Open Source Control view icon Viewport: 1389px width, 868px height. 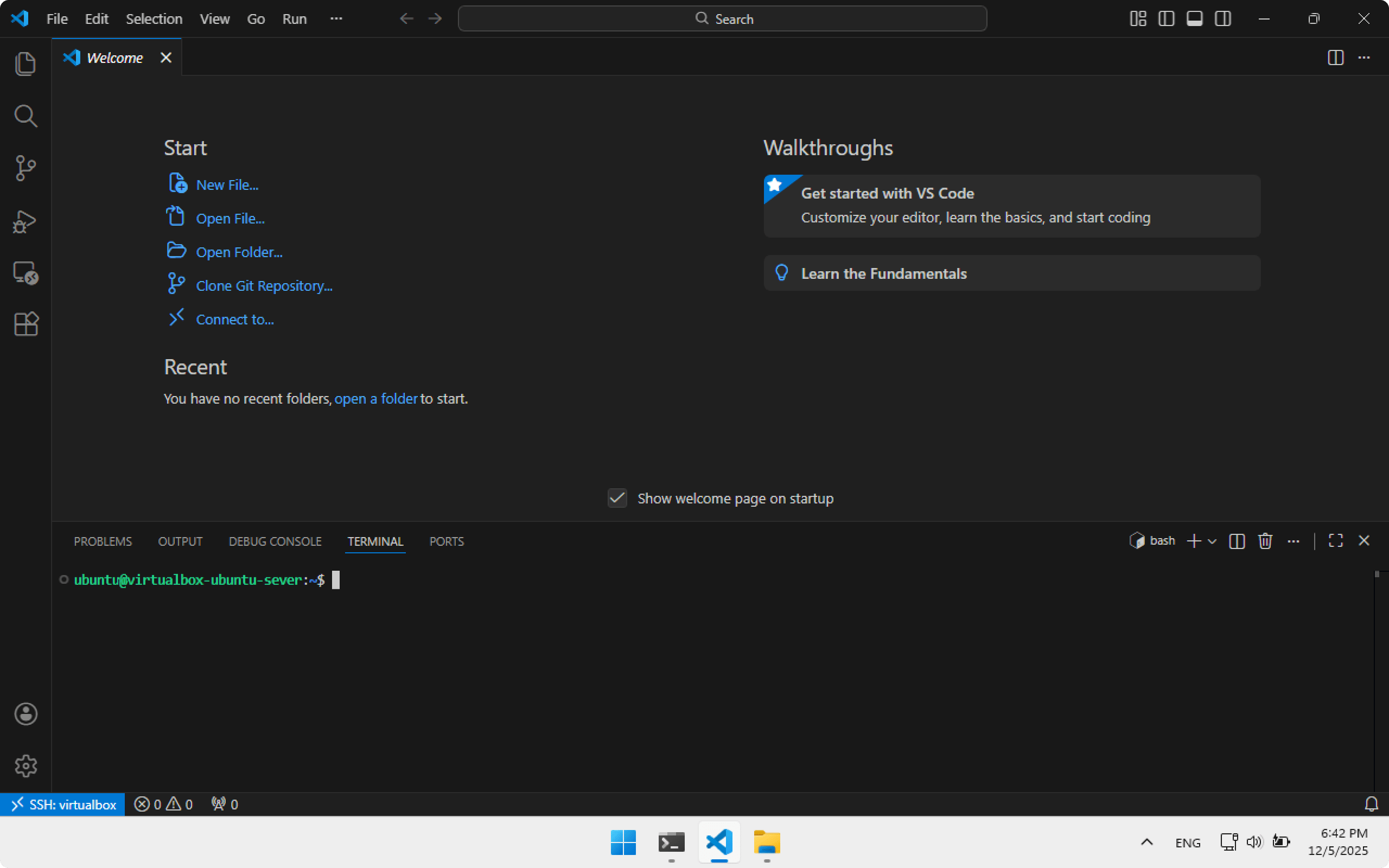click(26, 168)
